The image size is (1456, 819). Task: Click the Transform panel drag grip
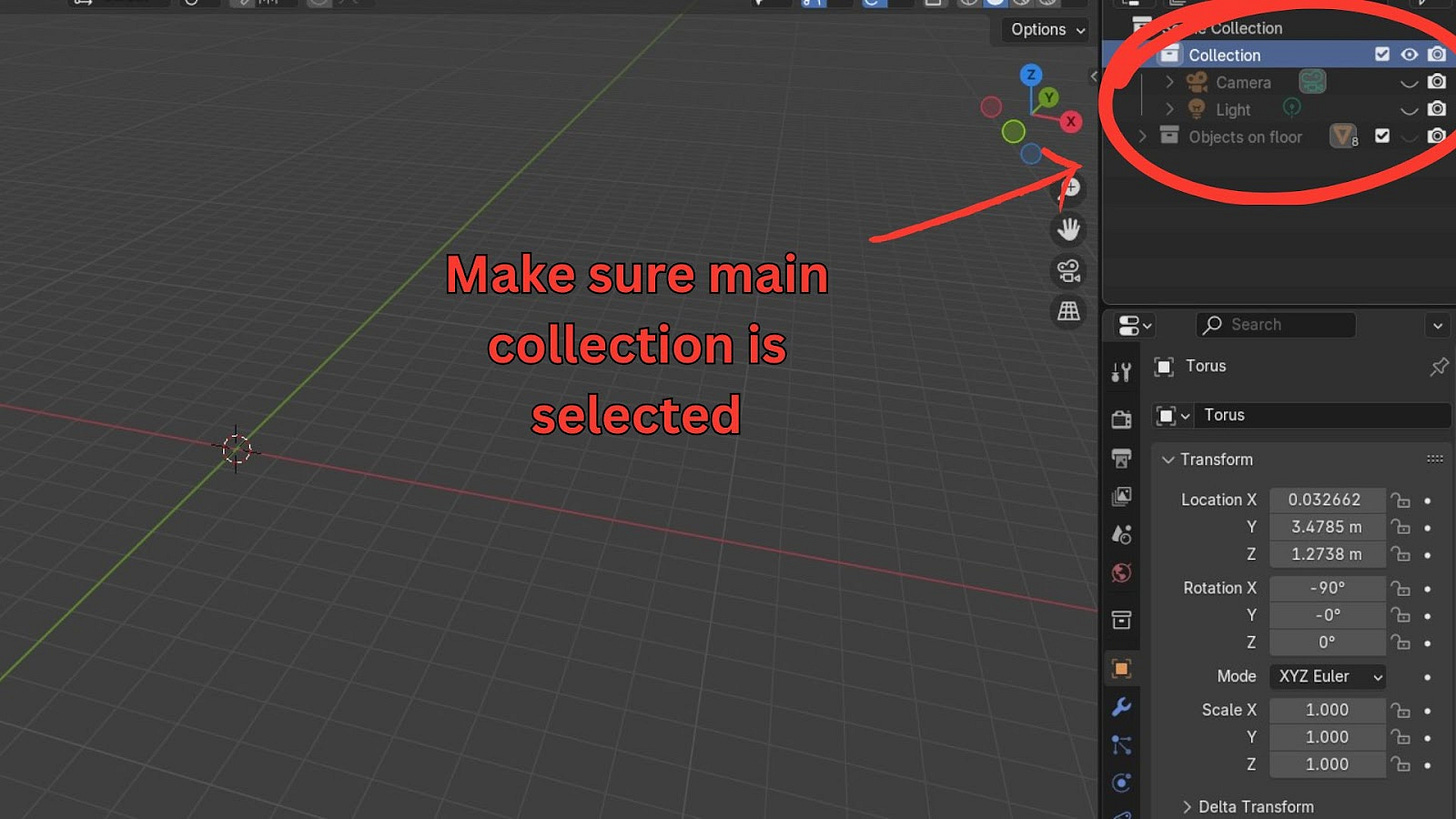coord(1435,459)
